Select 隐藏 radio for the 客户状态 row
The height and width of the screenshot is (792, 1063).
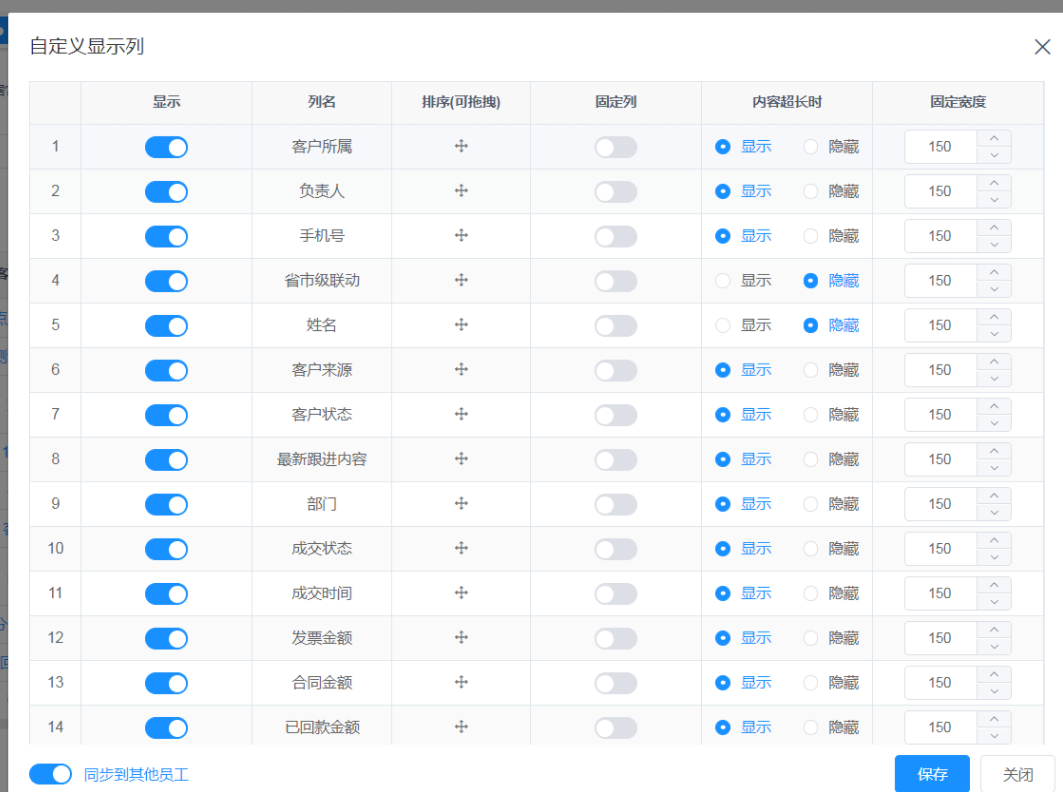tap(808, 415)
